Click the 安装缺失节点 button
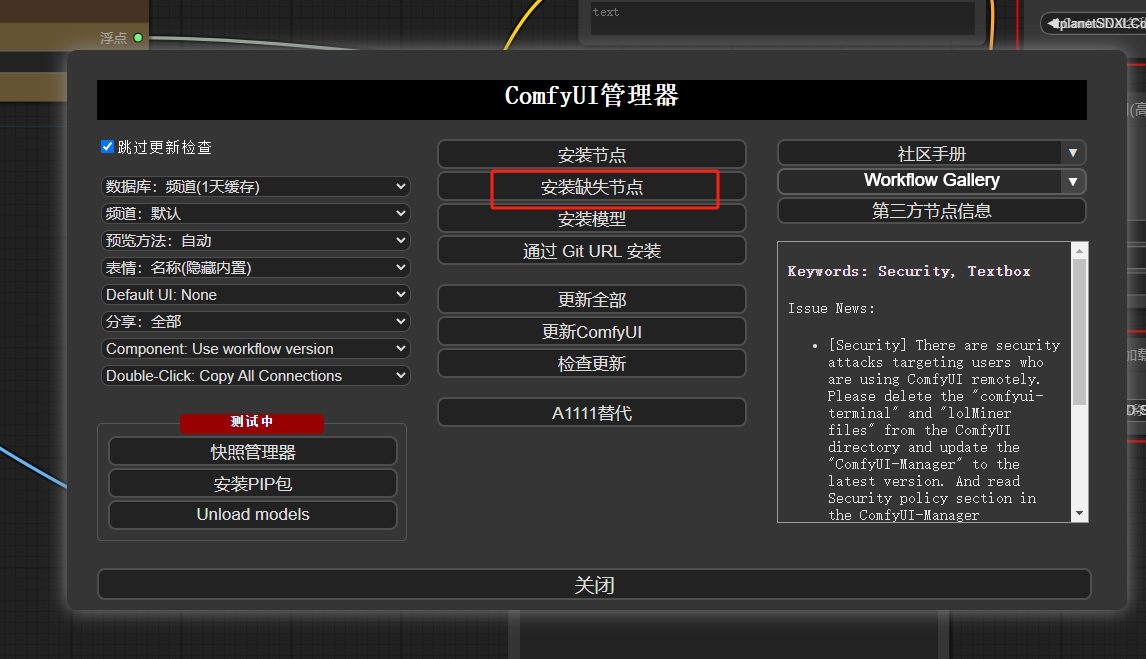This screenshot has width=1146, height=659. pos(591,187)
